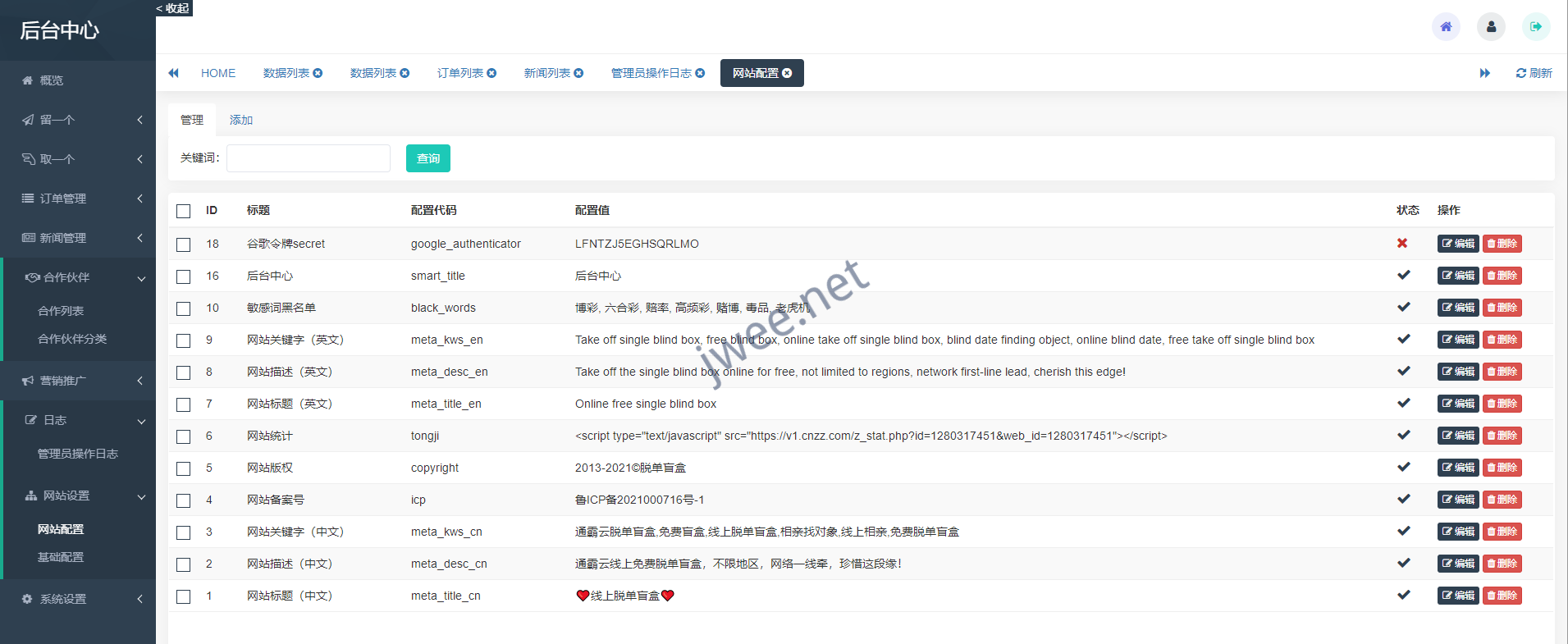Image resolution: width=1568 pixels, height=644 pixels.
Task: Select all rows with header checkbox
Action: pyautogui.click(x=184, y=211)
